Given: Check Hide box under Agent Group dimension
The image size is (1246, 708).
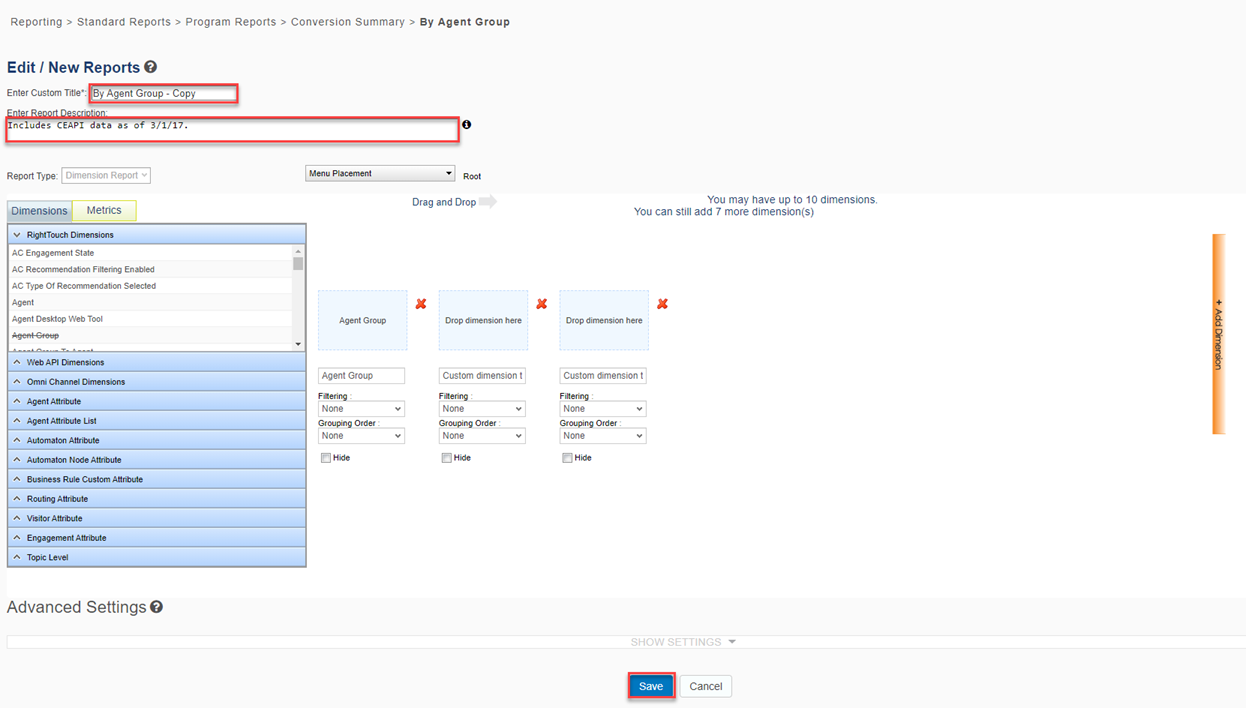Looking at the screenshot, I should [x=326, y=458].
